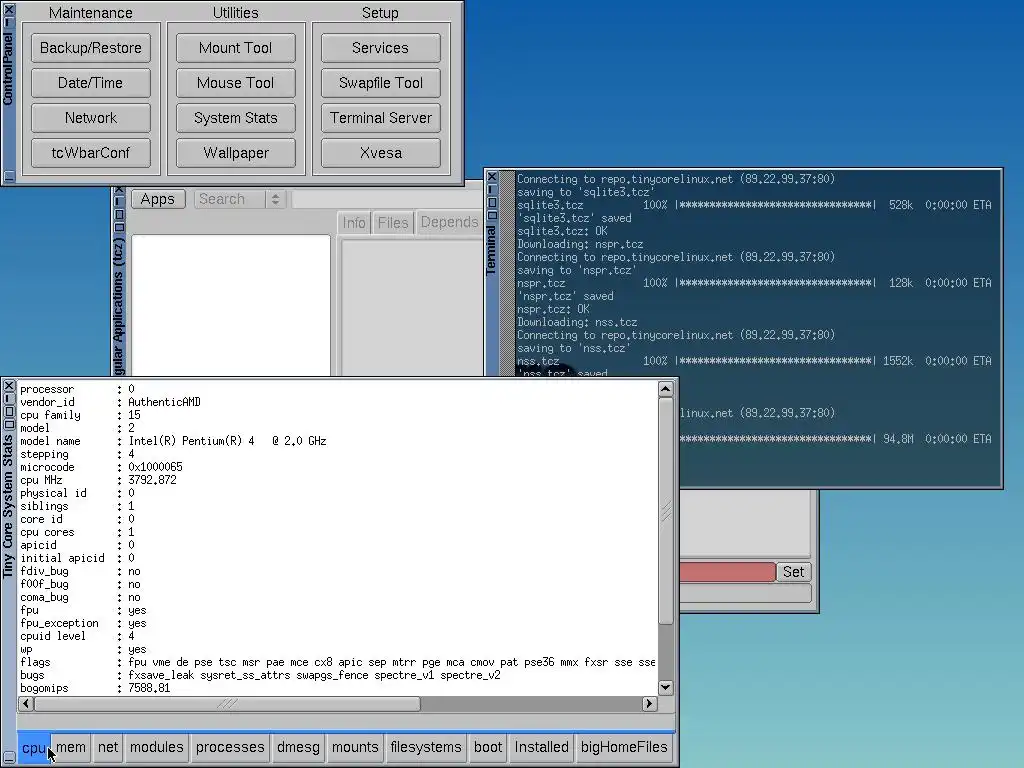Screen dimensions: 1024x768
Task: Click the red input field beside Set
Action: (x=728, y=572)
